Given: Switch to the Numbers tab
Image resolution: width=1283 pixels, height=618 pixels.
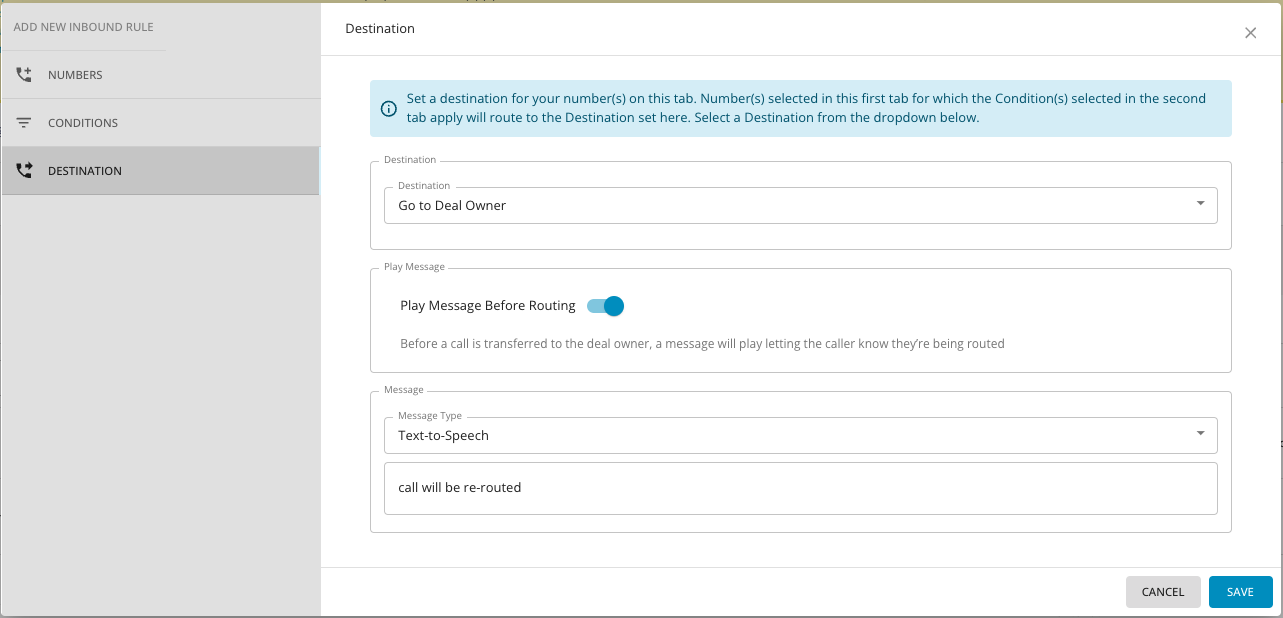Looking at the screenshot, I should pyautogui.click(x=160, y=75).
